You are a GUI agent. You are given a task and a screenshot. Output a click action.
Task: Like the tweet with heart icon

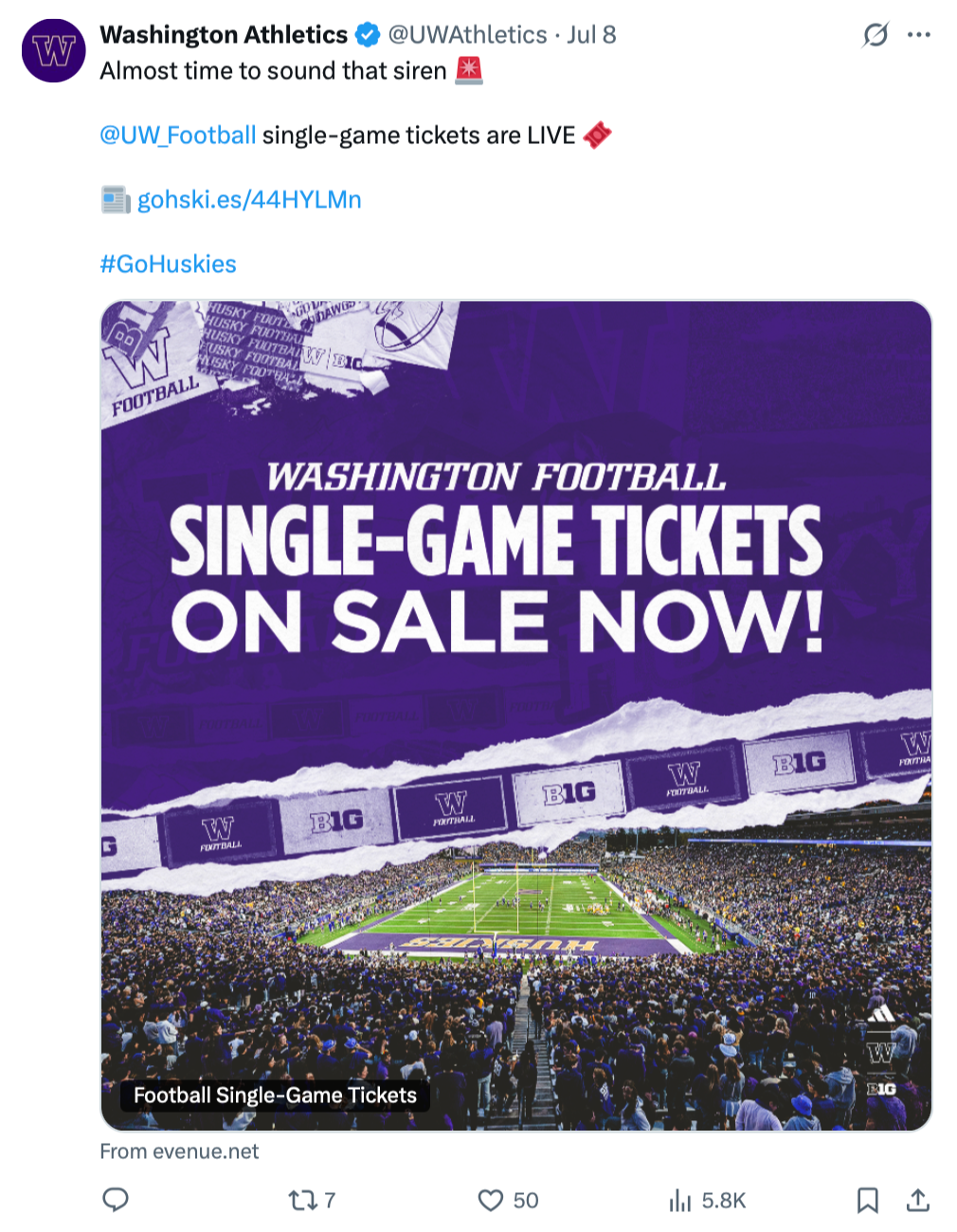(x=490, y=1201)
